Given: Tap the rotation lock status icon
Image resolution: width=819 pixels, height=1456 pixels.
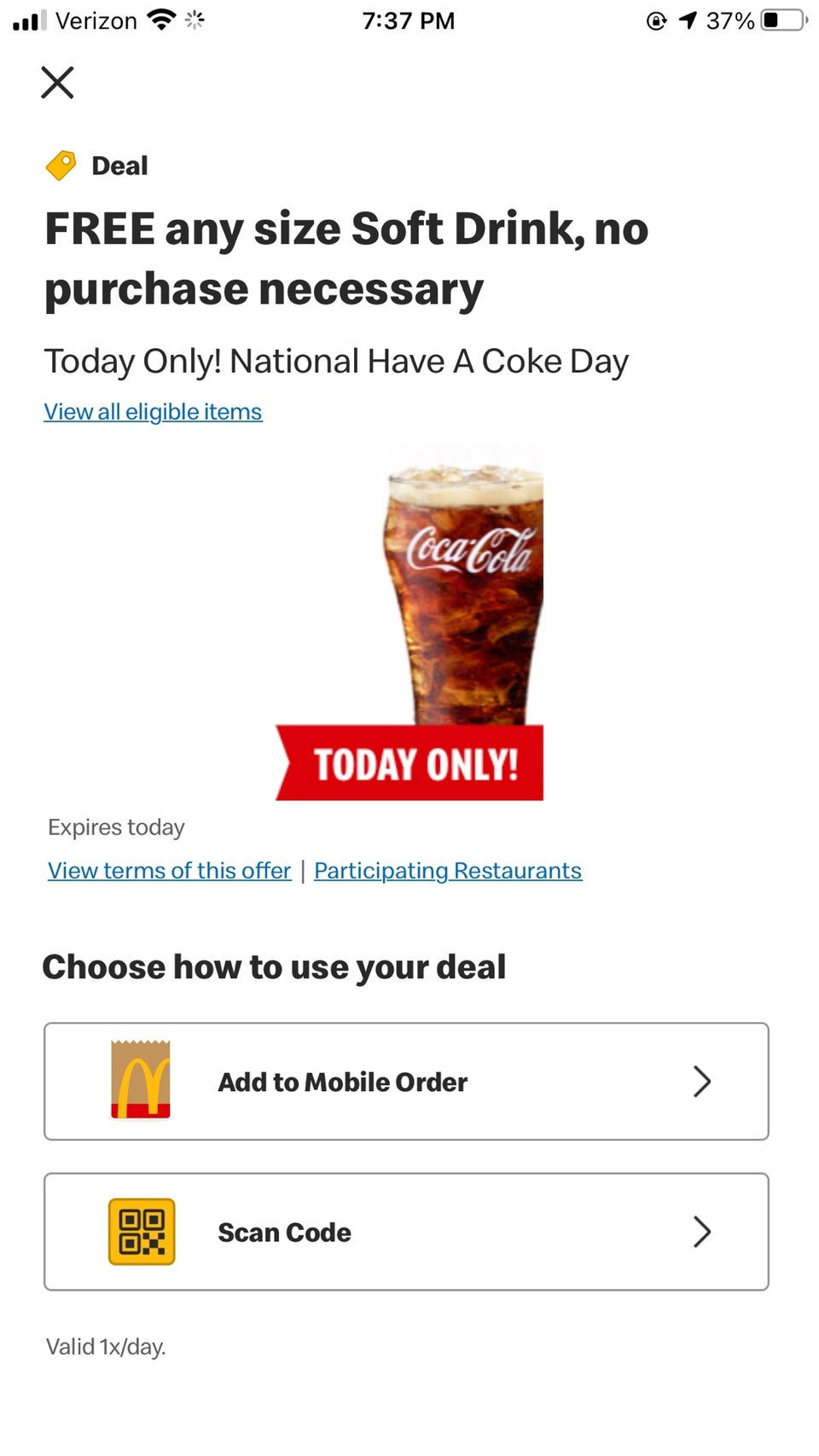Looking at the screenshot, I should pos(656,20).
